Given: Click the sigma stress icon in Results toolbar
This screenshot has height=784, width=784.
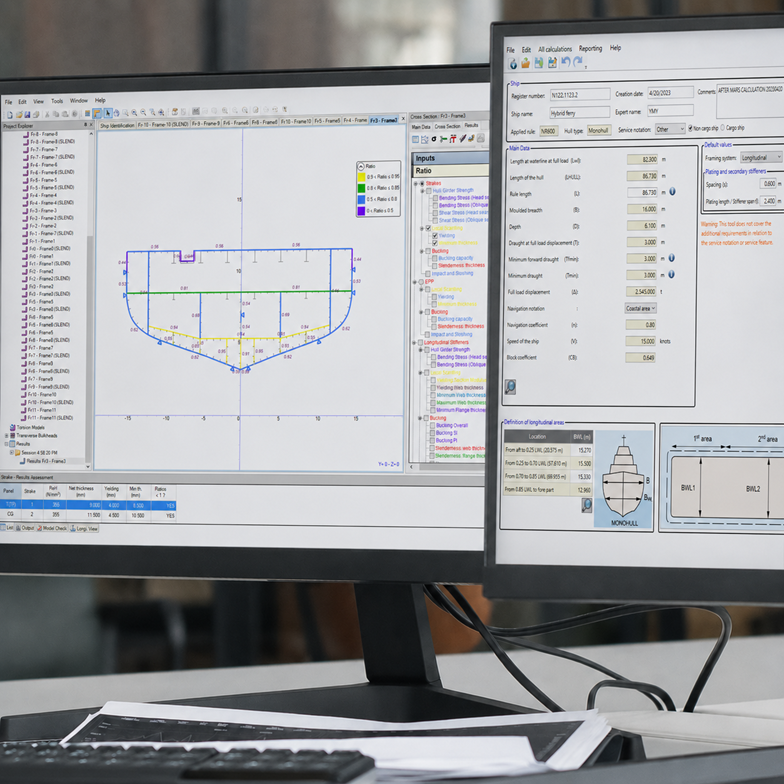Looking at the screenshot, I should (434, 139).
